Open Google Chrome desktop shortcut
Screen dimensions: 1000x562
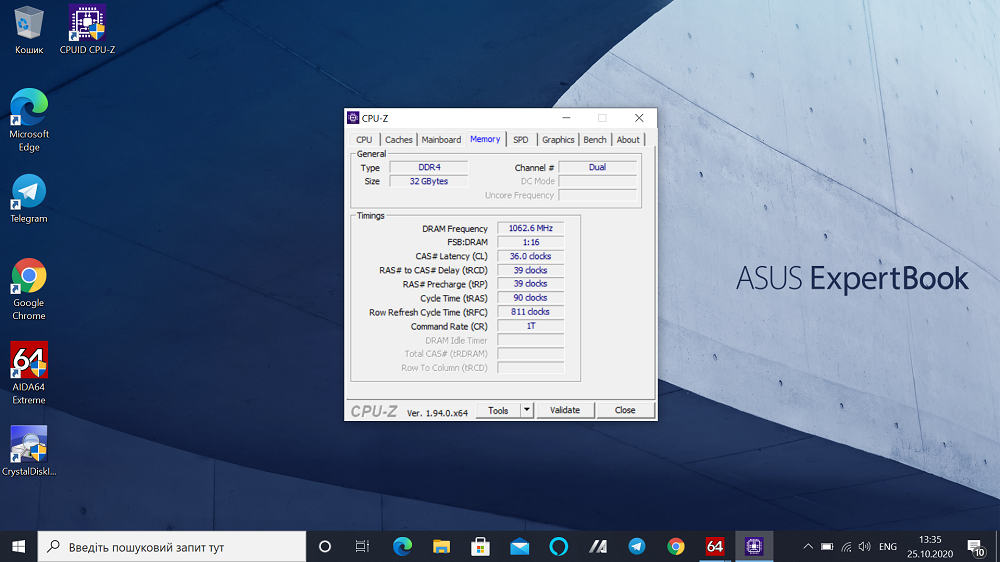[x=29, y=289]
